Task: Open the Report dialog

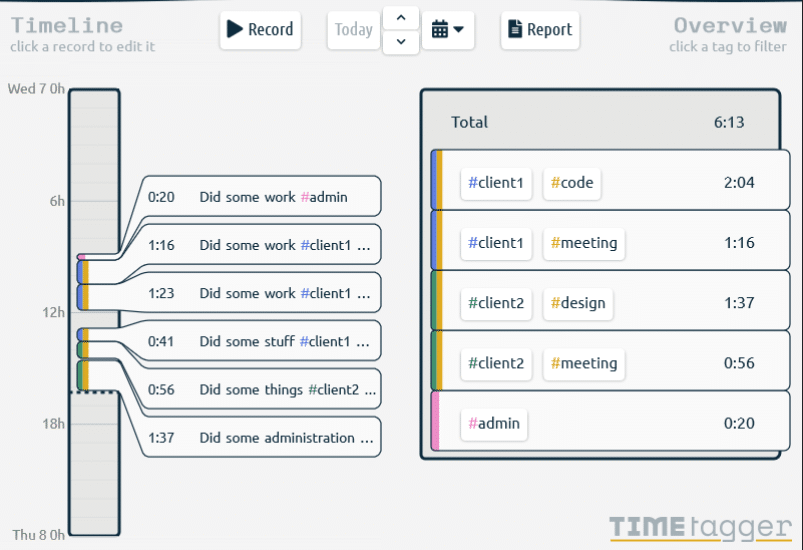Action: [x=540, y=30]
